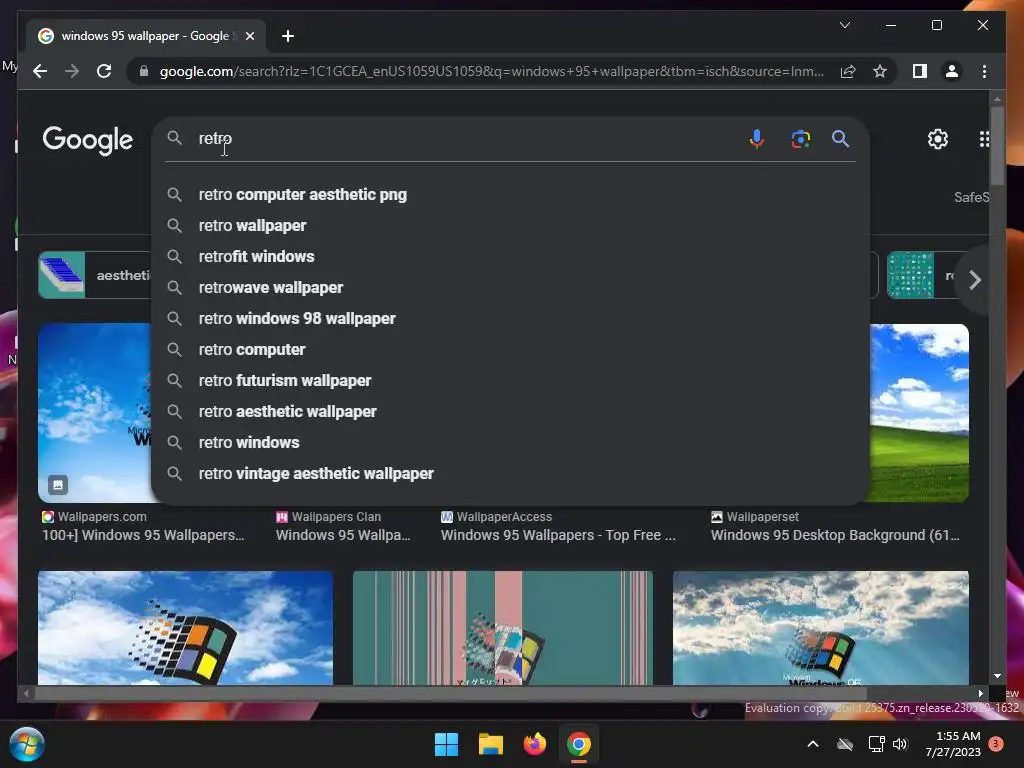The width and height of the screenshot is (1024, 768).
Task: Open the Wallpapers.com cloud image thumbnail
Action: pos(95,413)
